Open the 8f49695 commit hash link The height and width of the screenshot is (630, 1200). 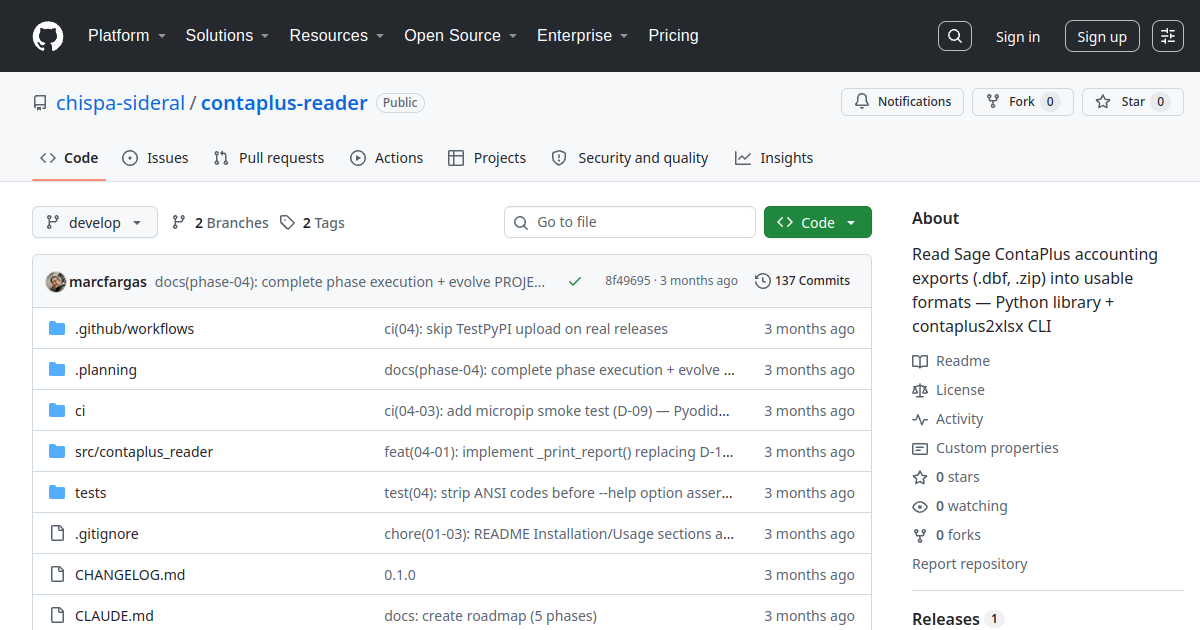(x=628, y=281)
